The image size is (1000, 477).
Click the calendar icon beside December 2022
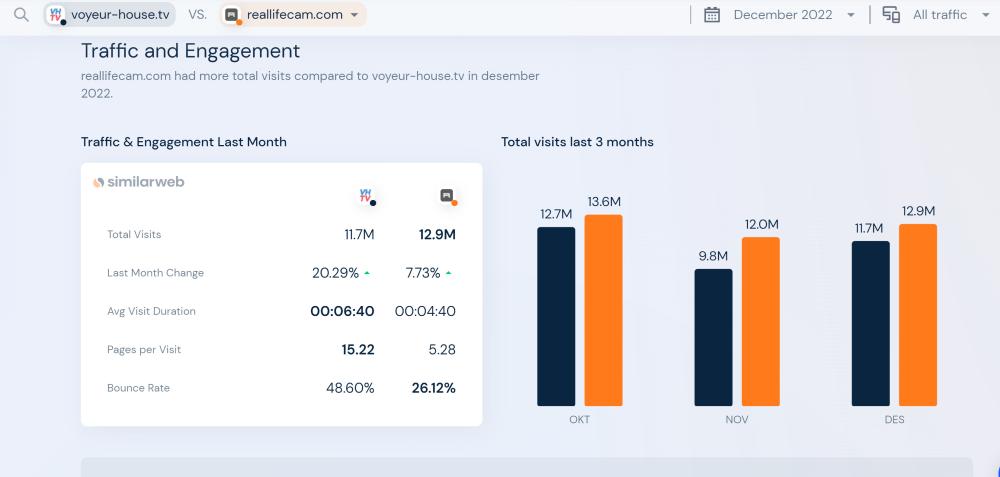(712, 15)
